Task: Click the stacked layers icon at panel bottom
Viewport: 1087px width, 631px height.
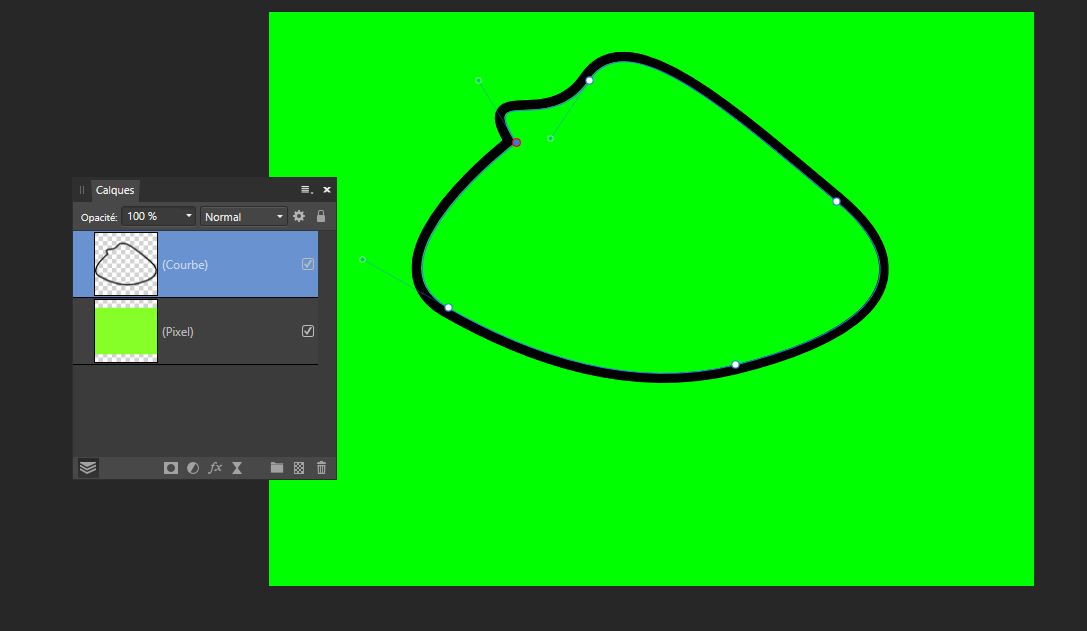Action: [88, 468]
